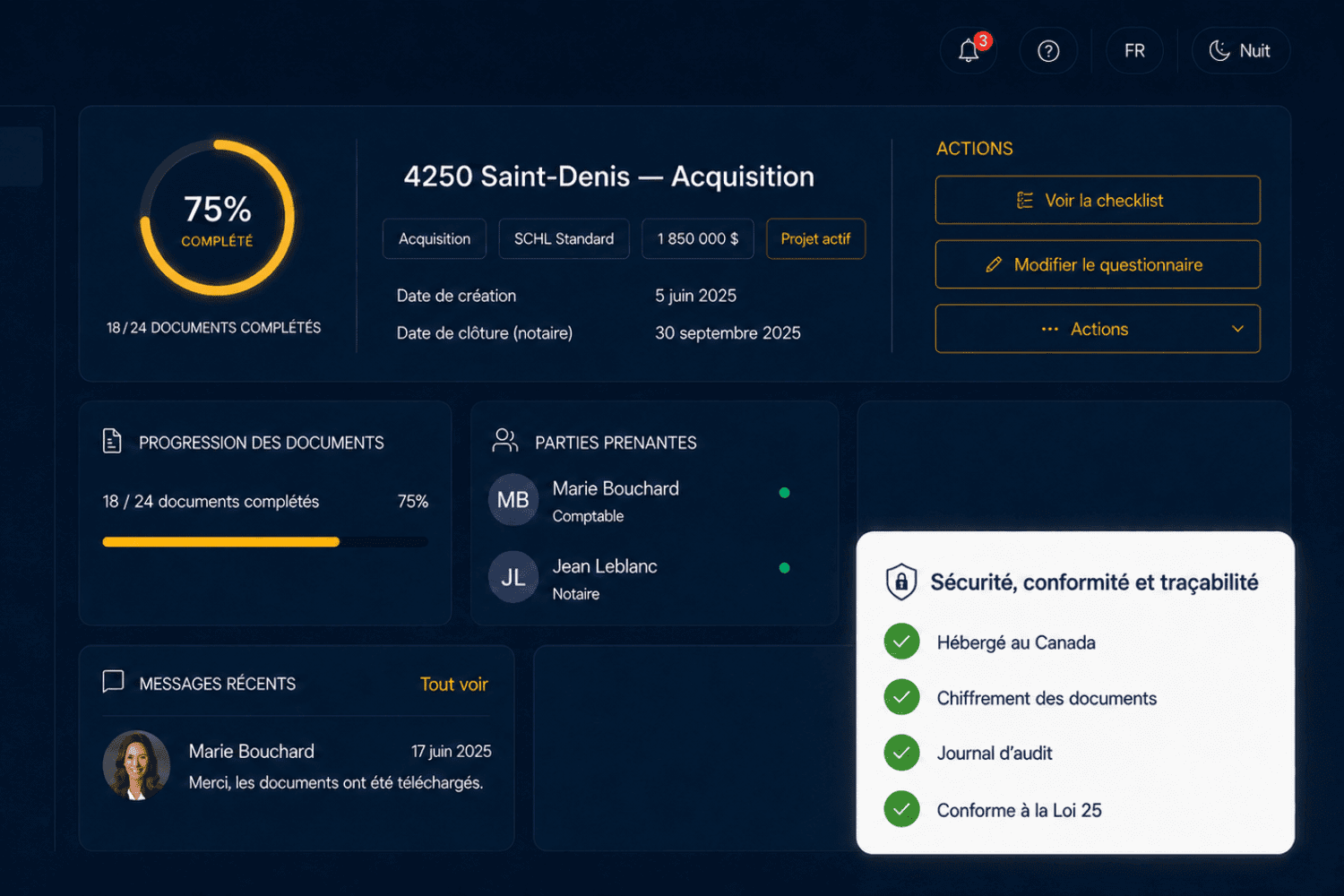This screenshot has width=1344, height=896.
Task: Open Voir la checklist
Action: (1098, 200)
